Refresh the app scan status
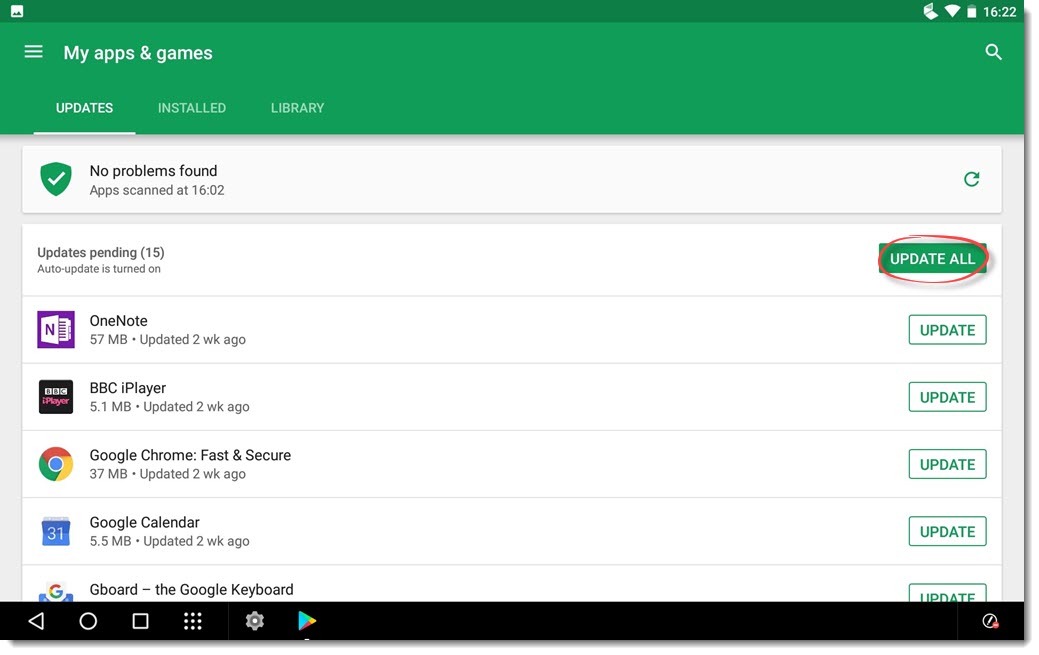This screenshot has height=655, width=1039. [x=971, y=179]
